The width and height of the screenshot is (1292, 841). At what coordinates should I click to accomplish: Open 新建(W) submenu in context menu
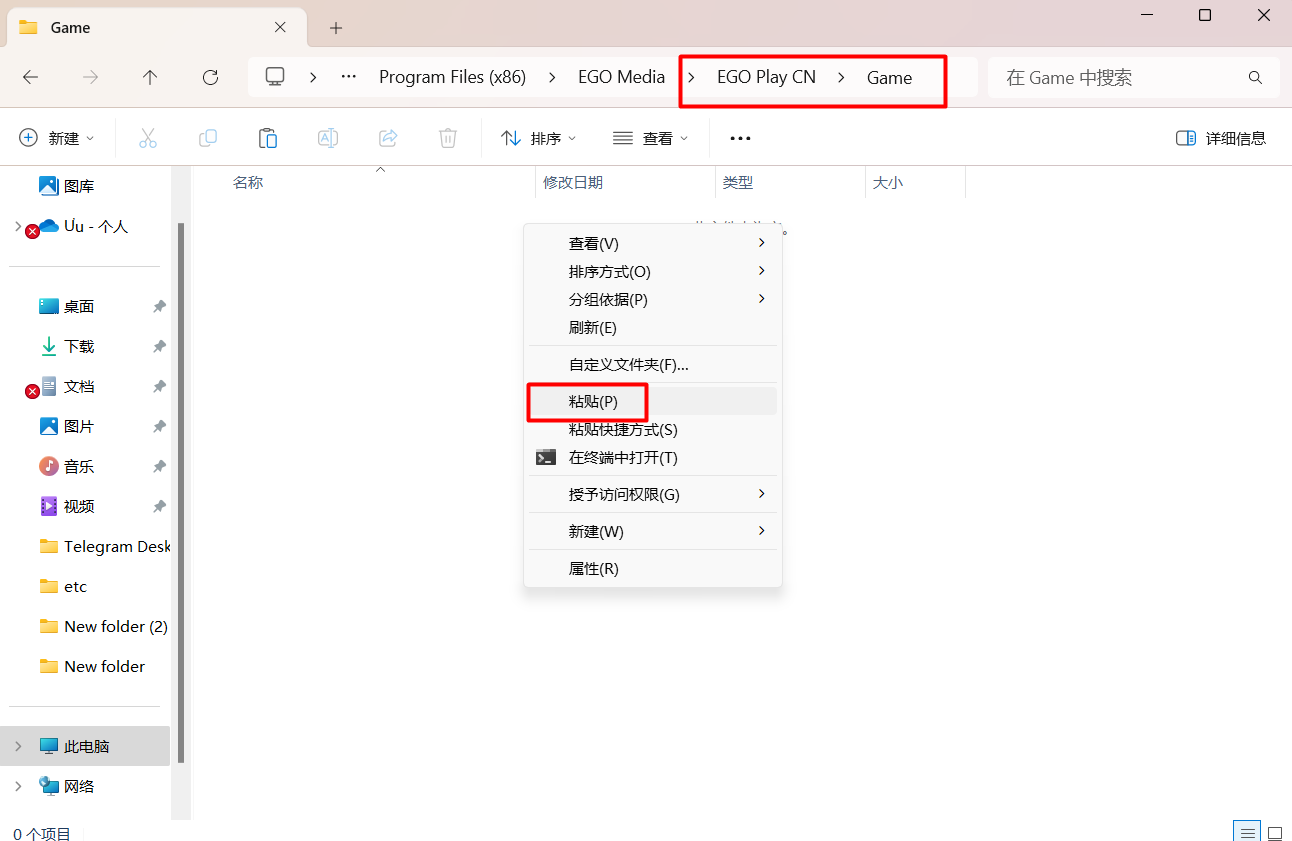[653, 531]
